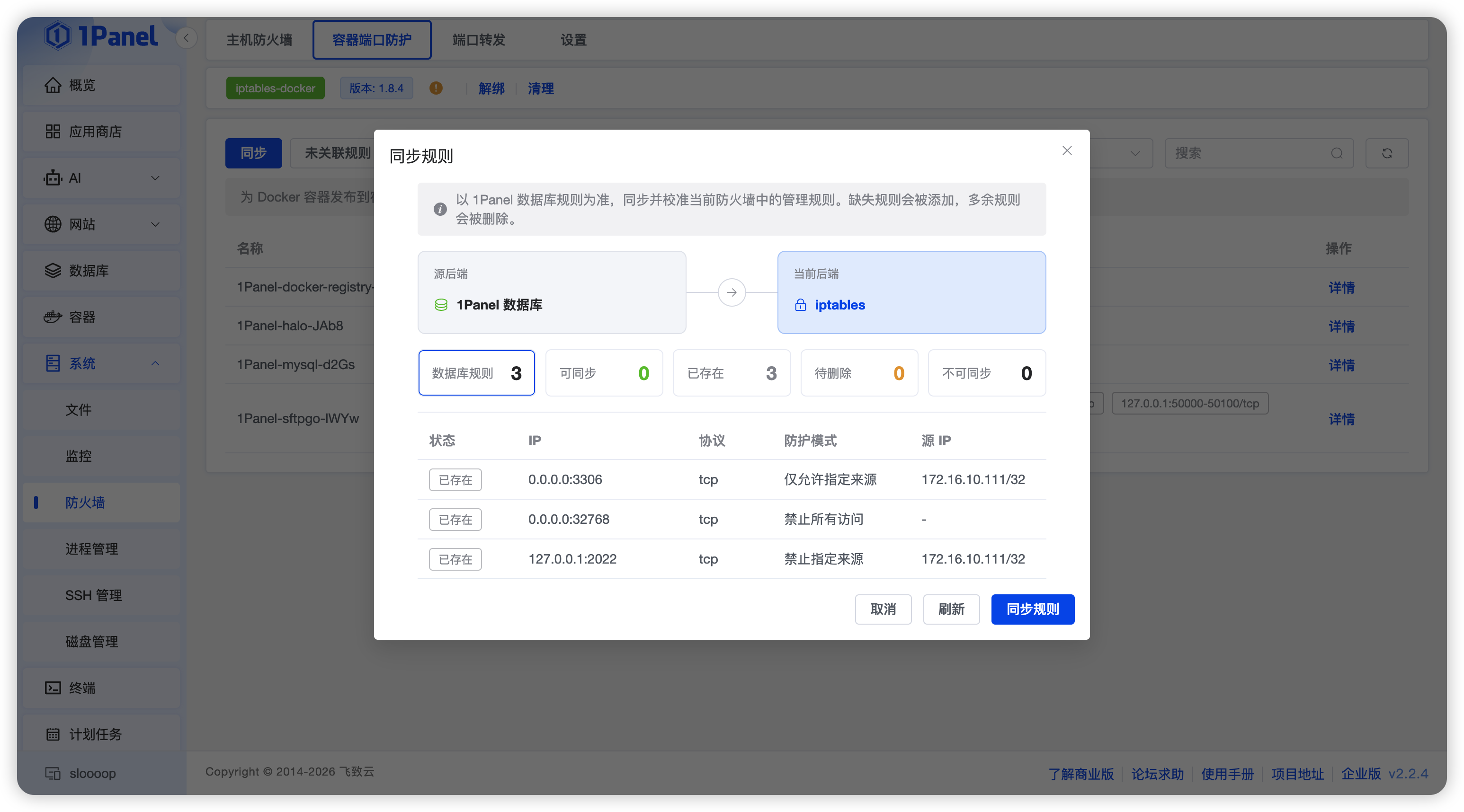The image size is (1464, 812).
Task: Open 进程管理 in the sidebar
Action: pyautogui.click(x=101, y=549)
